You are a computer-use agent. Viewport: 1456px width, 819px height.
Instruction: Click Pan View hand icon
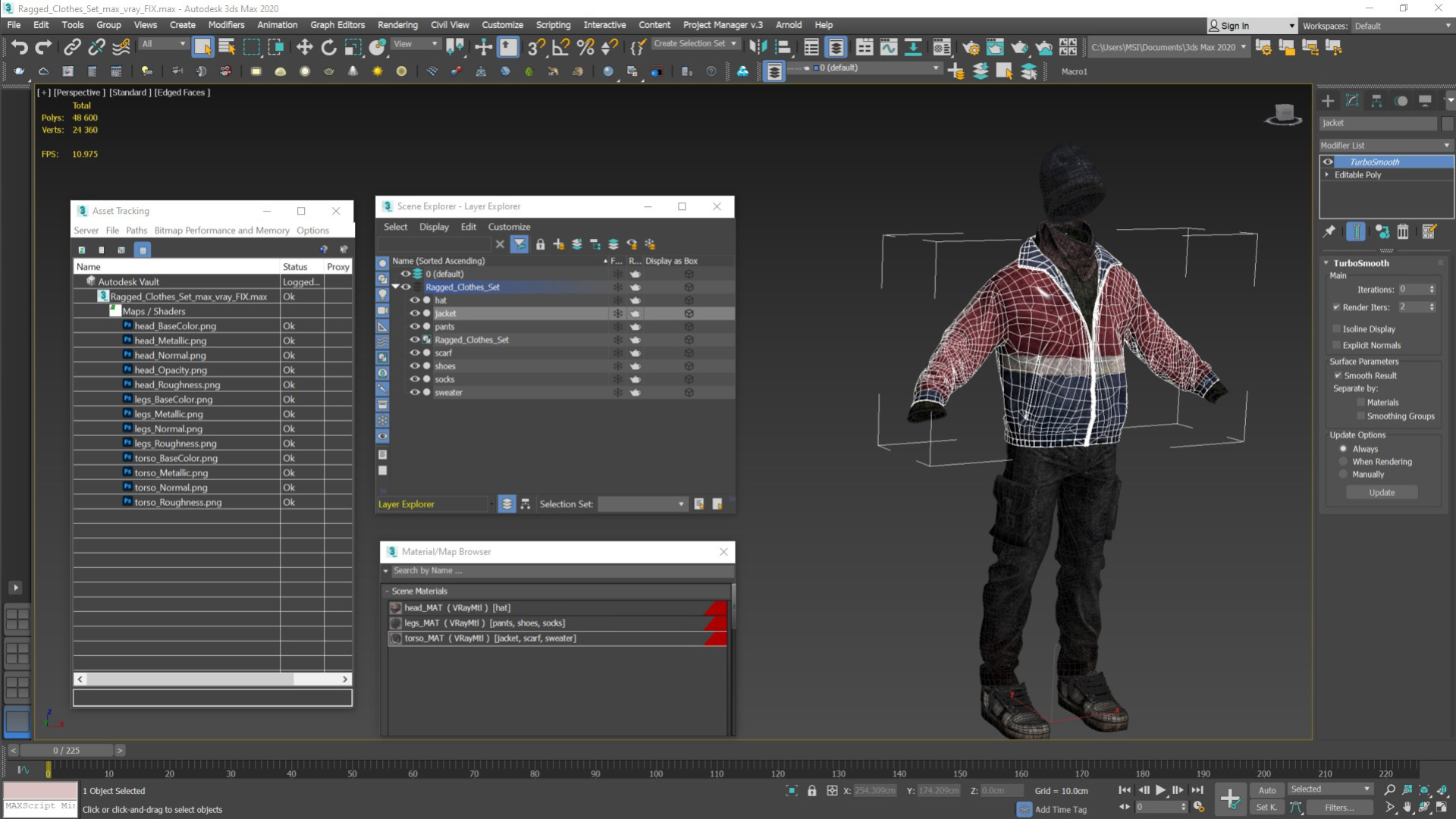click(1407, 808)
